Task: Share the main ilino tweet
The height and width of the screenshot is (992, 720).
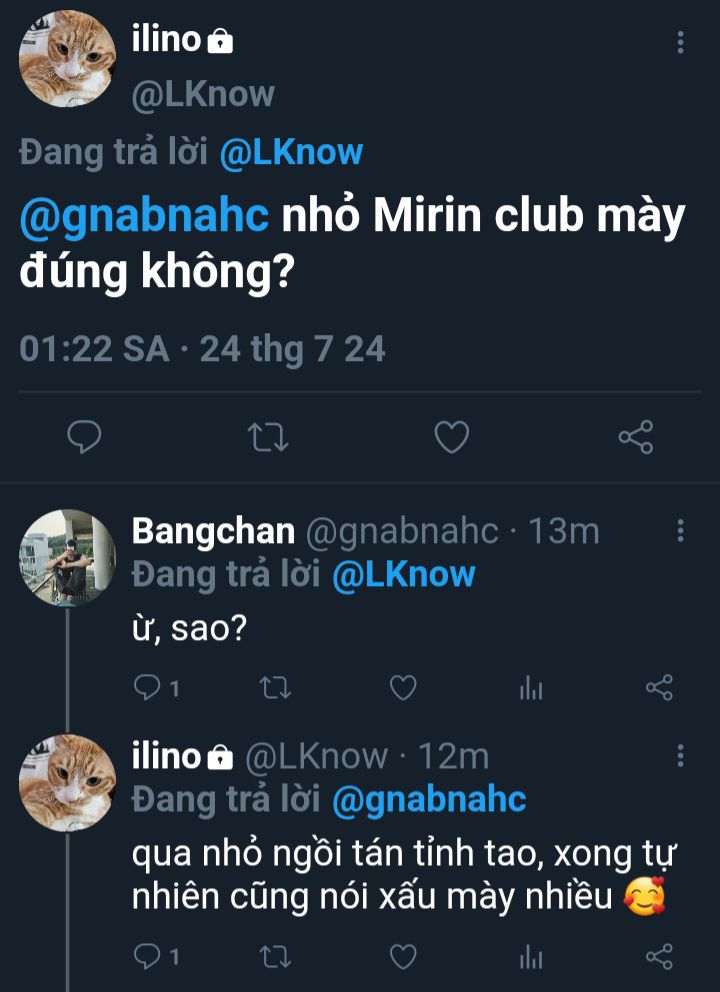Action: [x=635, y=437]
